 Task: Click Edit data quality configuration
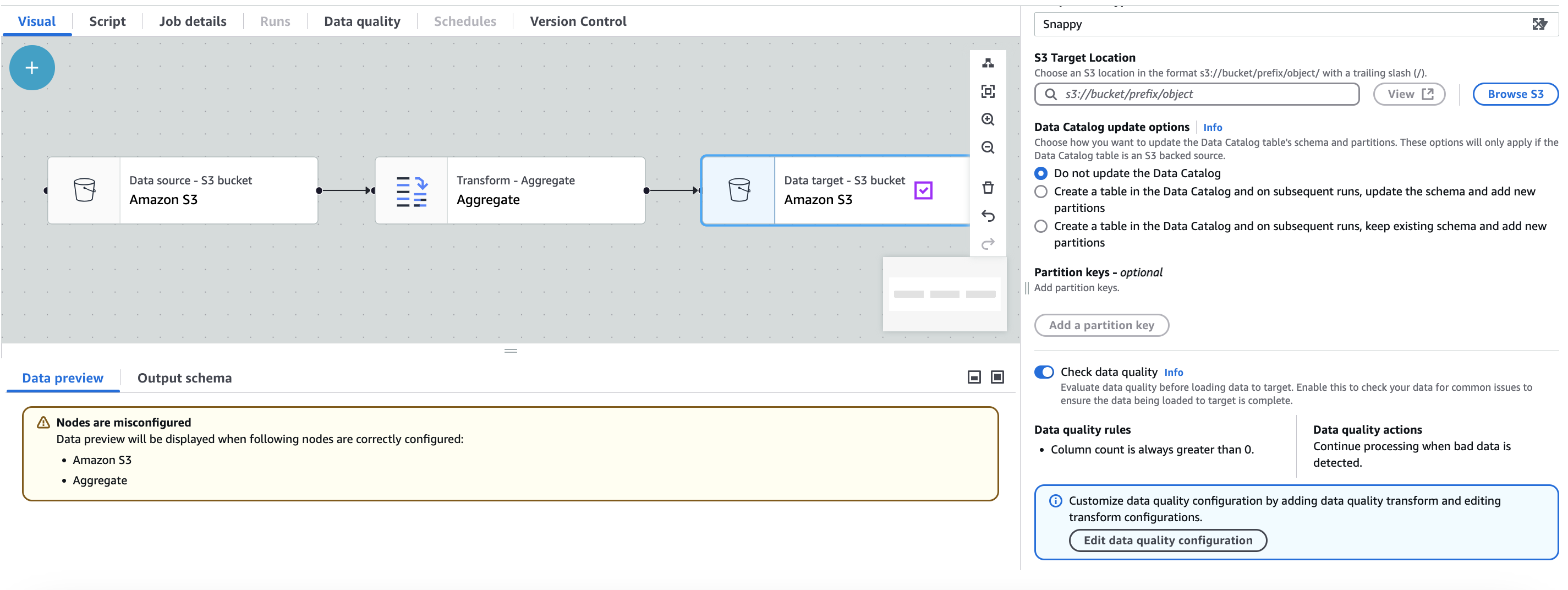(1167, 540)
